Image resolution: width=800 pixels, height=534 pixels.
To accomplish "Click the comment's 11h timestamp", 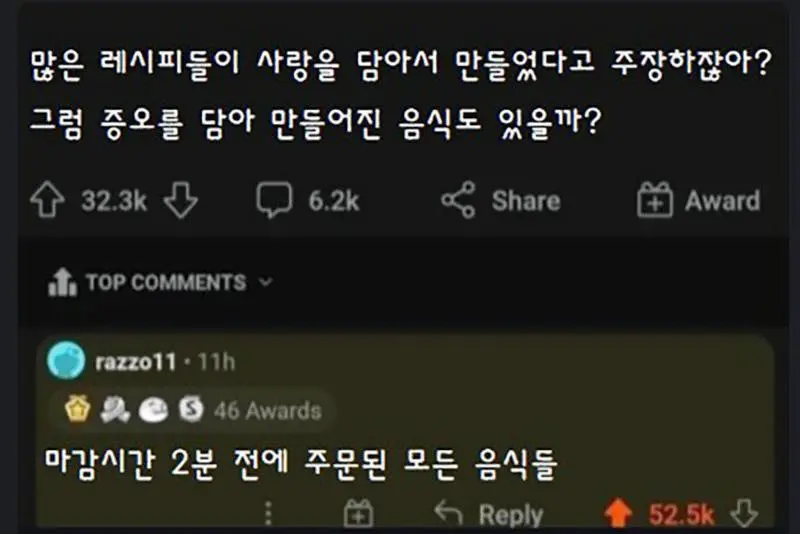I will click(x=215, y=361).
